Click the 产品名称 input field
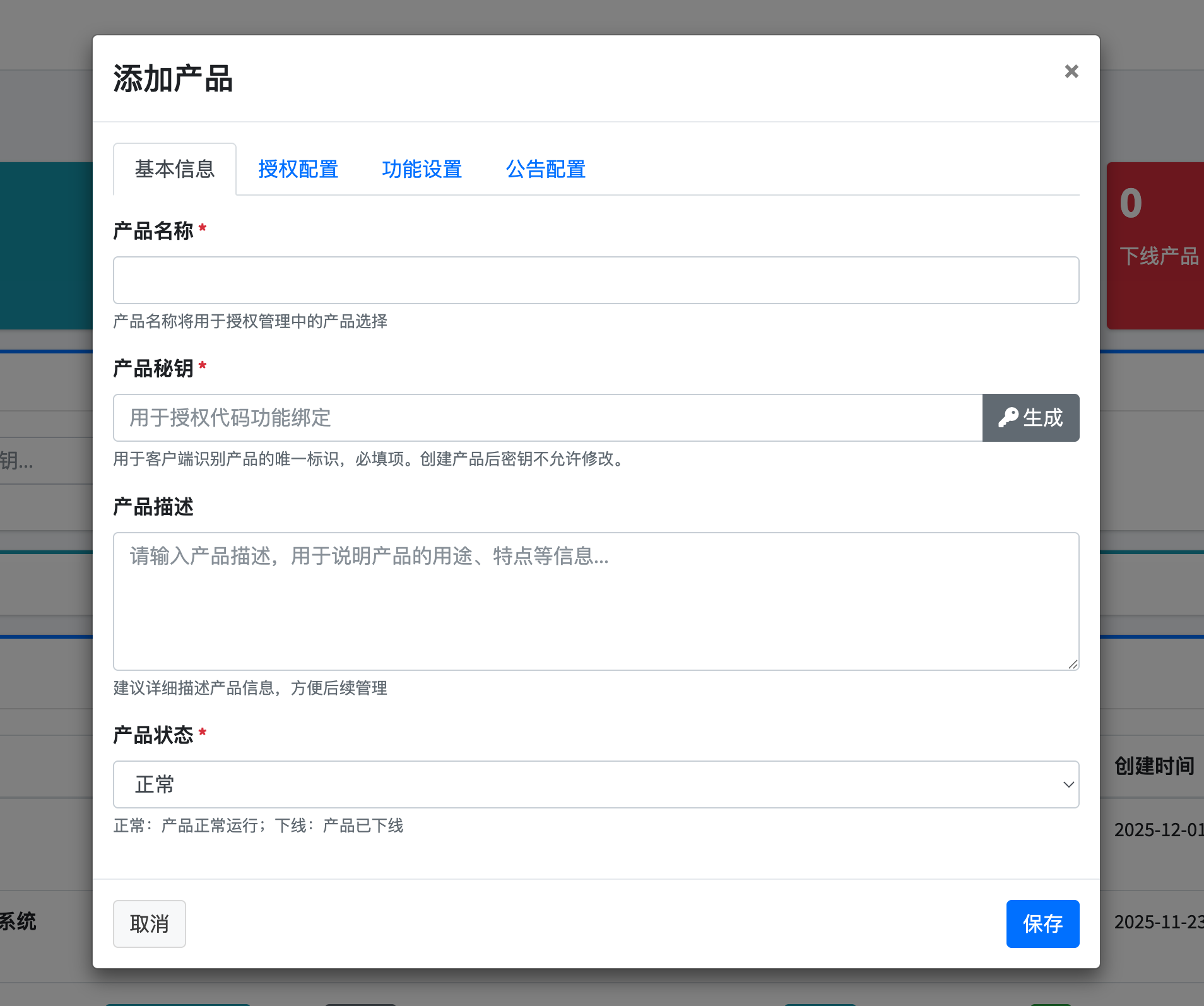The height and width of the screenshot is (1006, 1204). [x=595, y=280]
